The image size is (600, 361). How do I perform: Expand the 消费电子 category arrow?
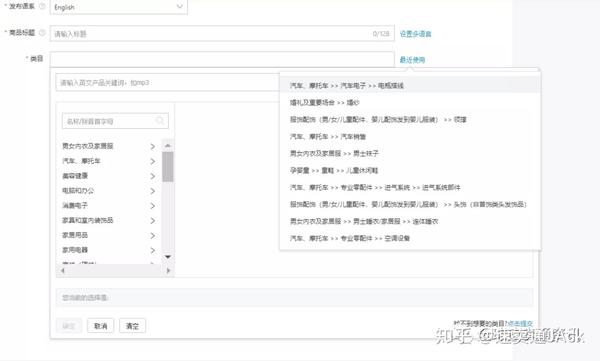[153, 206]
